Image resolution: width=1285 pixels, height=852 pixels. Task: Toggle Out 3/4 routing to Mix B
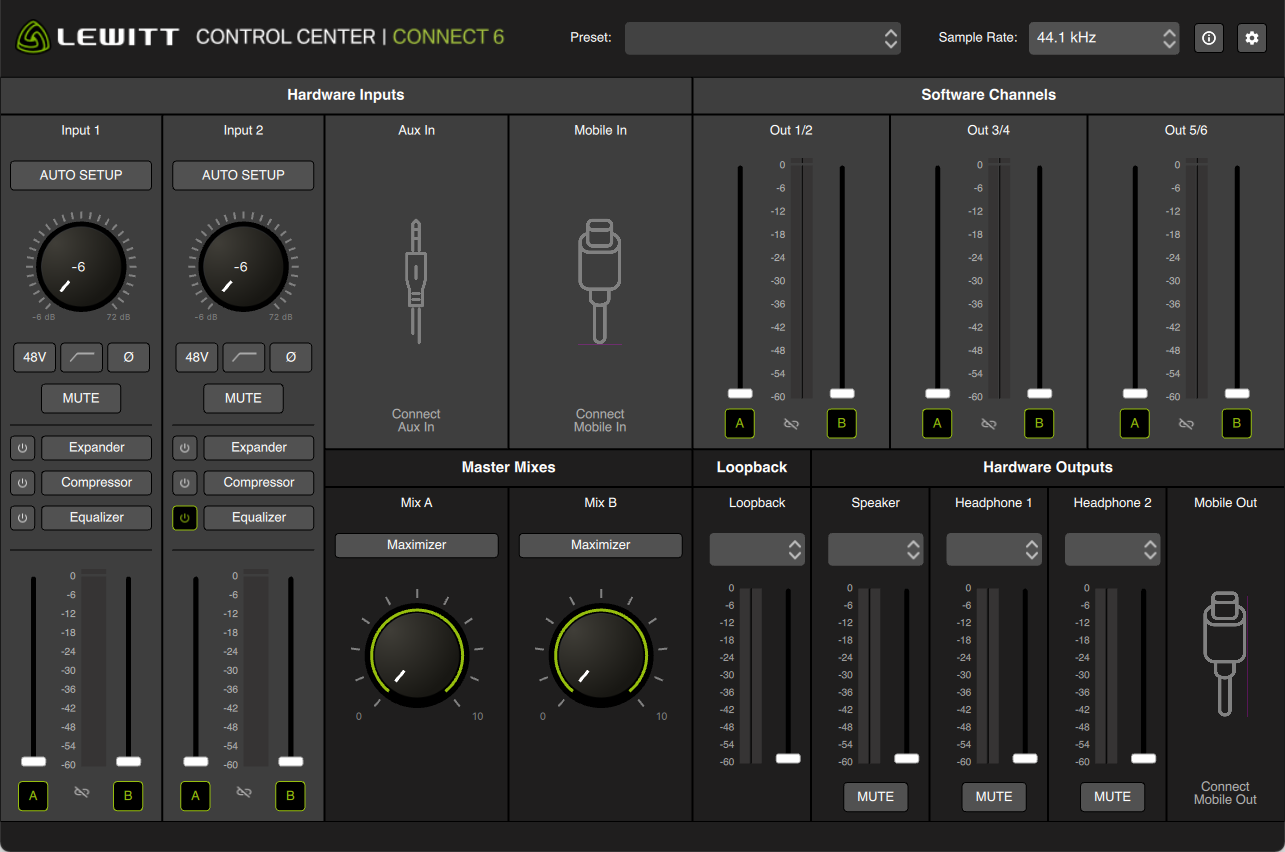click(x=1039, y=424)
